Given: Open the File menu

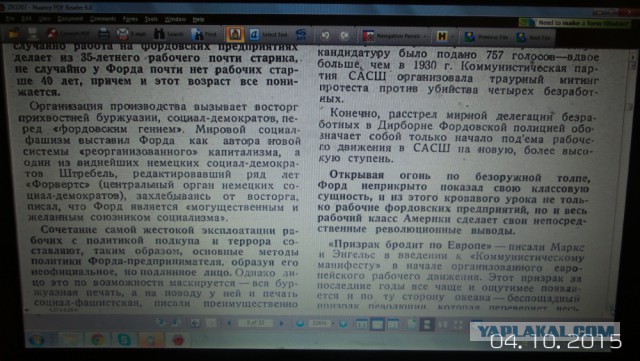Looking at the screenshot, I should (11, 18).
